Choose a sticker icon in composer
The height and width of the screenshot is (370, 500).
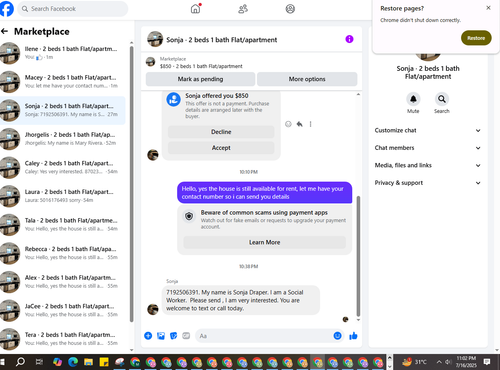point(174,336)
